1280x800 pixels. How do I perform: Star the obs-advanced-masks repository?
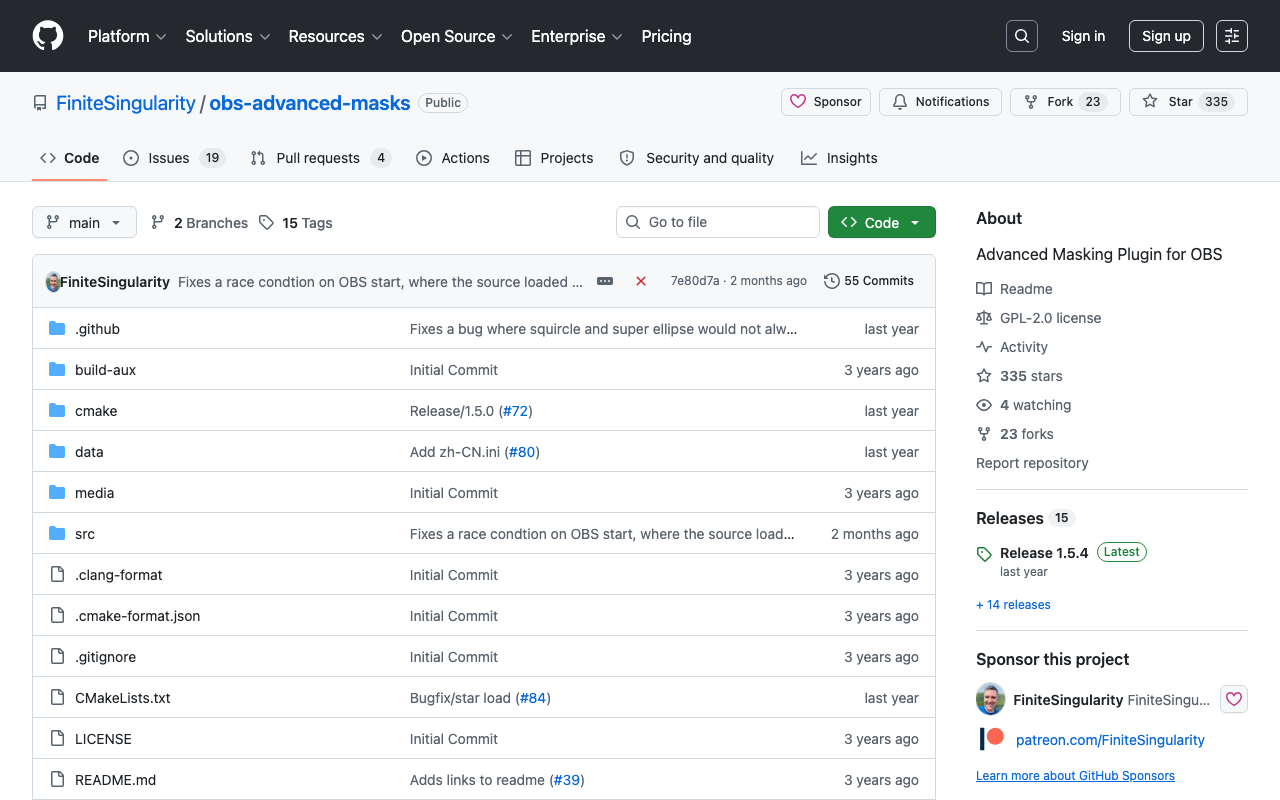point(1188,102)
